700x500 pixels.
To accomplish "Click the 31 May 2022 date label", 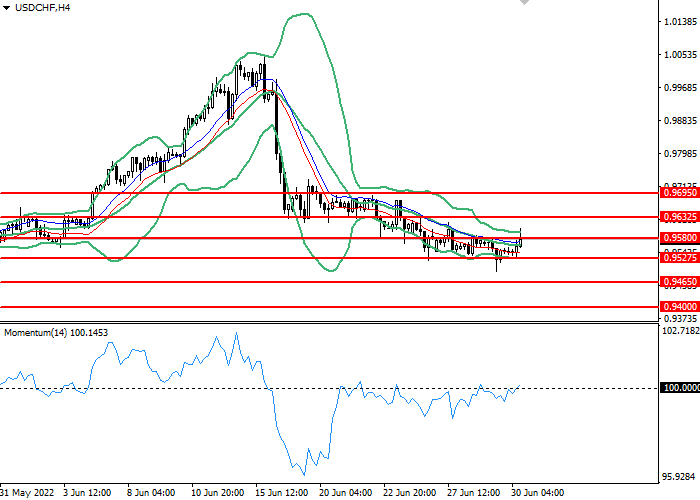I will pyautogui.click(x=29, y=493).
